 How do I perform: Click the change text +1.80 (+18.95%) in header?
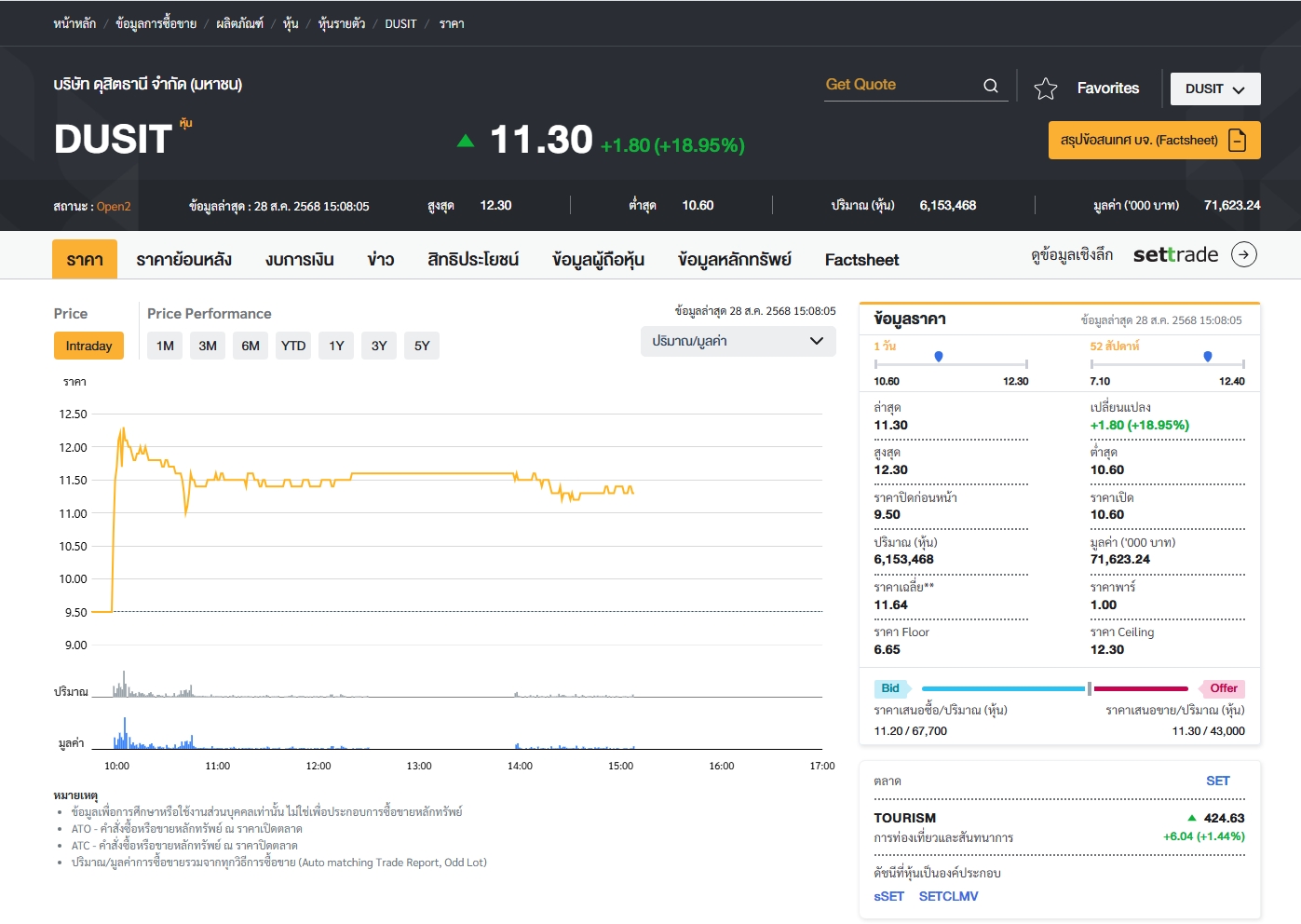(672, 145)
